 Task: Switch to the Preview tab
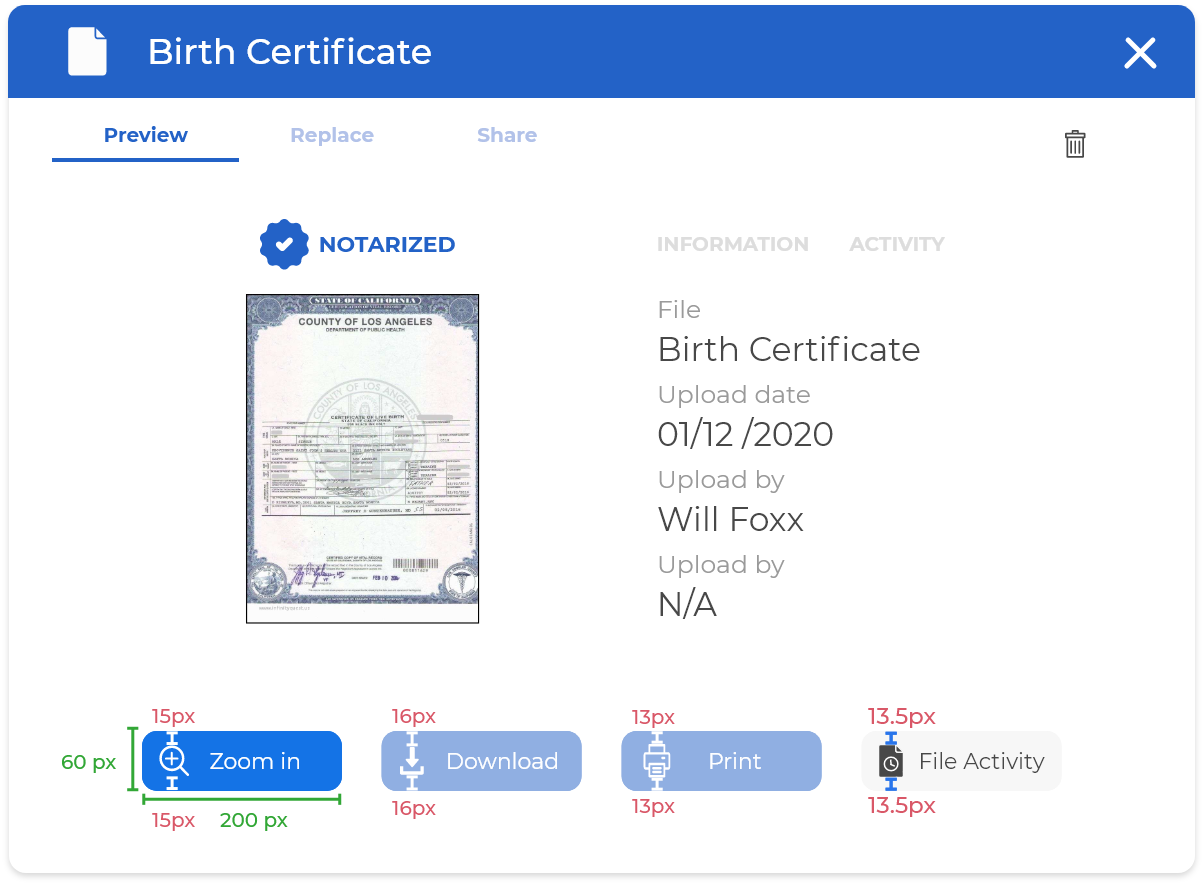pos(146,136)
